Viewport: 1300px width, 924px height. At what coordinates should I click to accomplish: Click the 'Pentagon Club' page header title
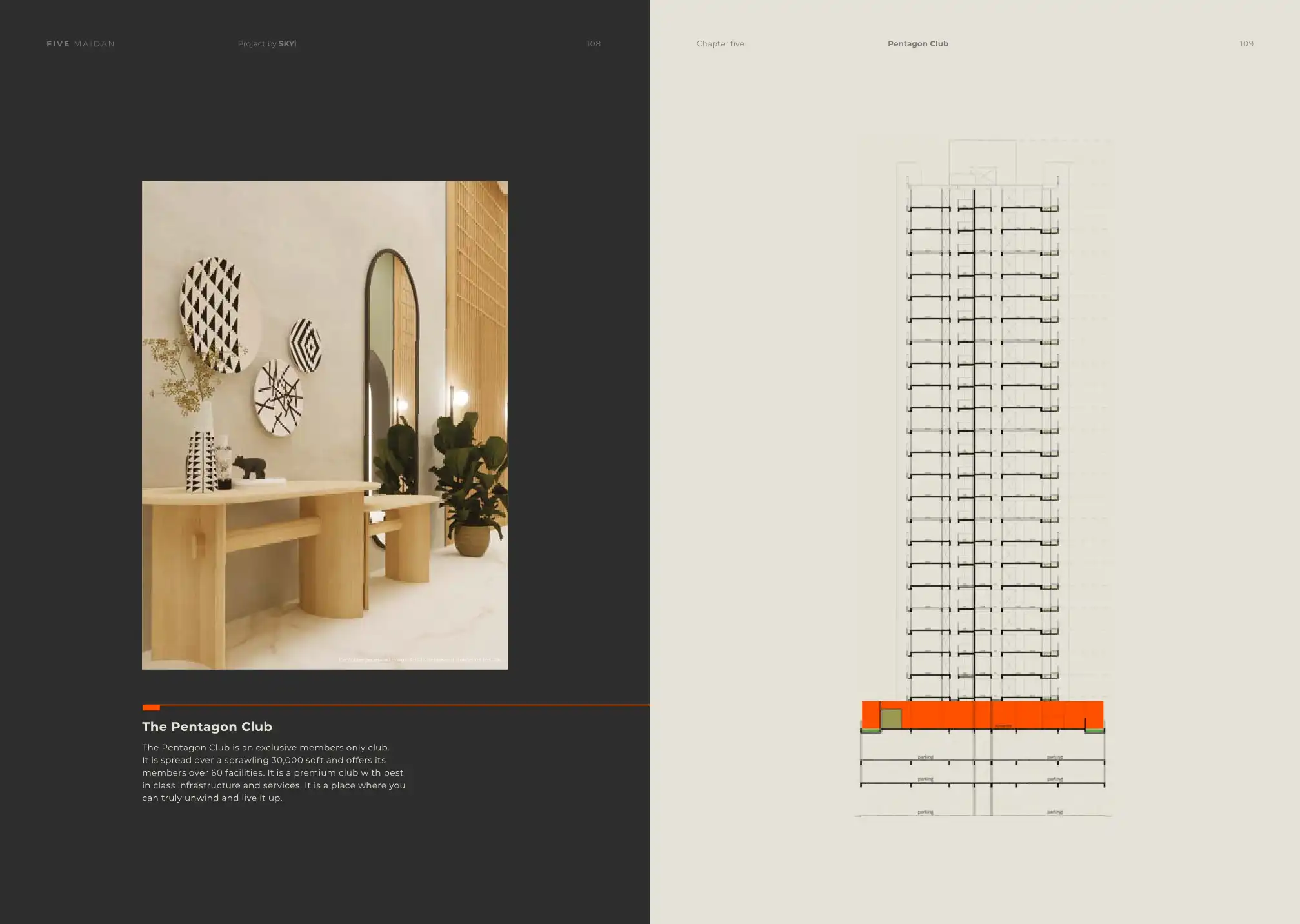(x=917, y=44)
